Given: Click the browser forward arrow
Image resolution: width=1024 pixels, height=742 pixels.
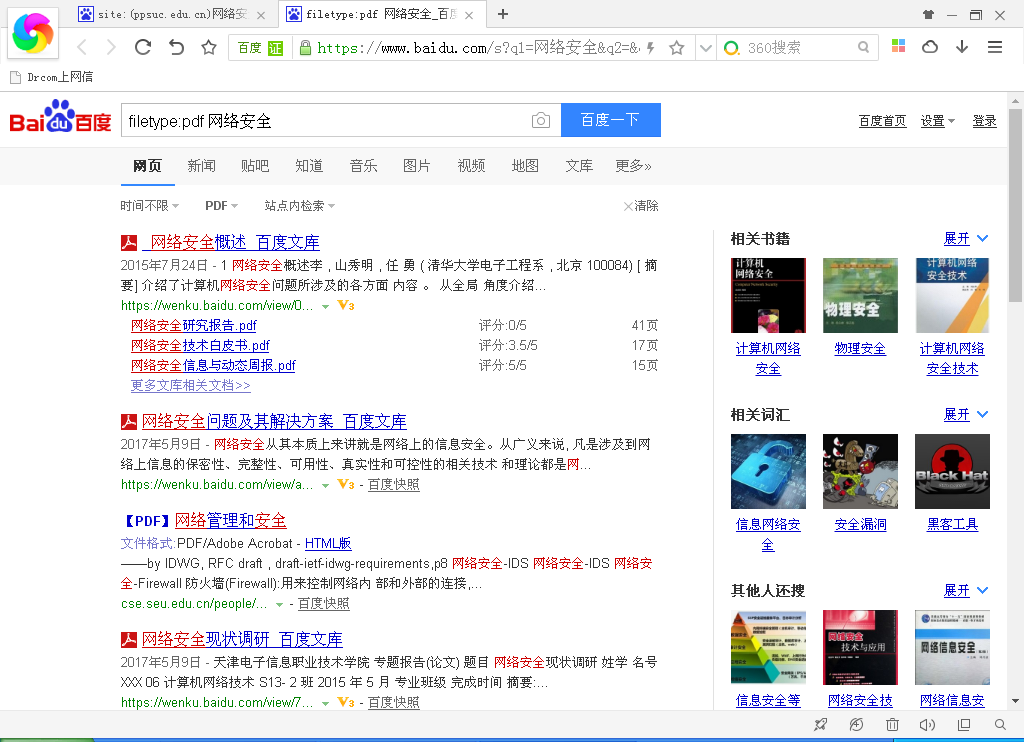Looking at the screenshot, I should (111, 47).
